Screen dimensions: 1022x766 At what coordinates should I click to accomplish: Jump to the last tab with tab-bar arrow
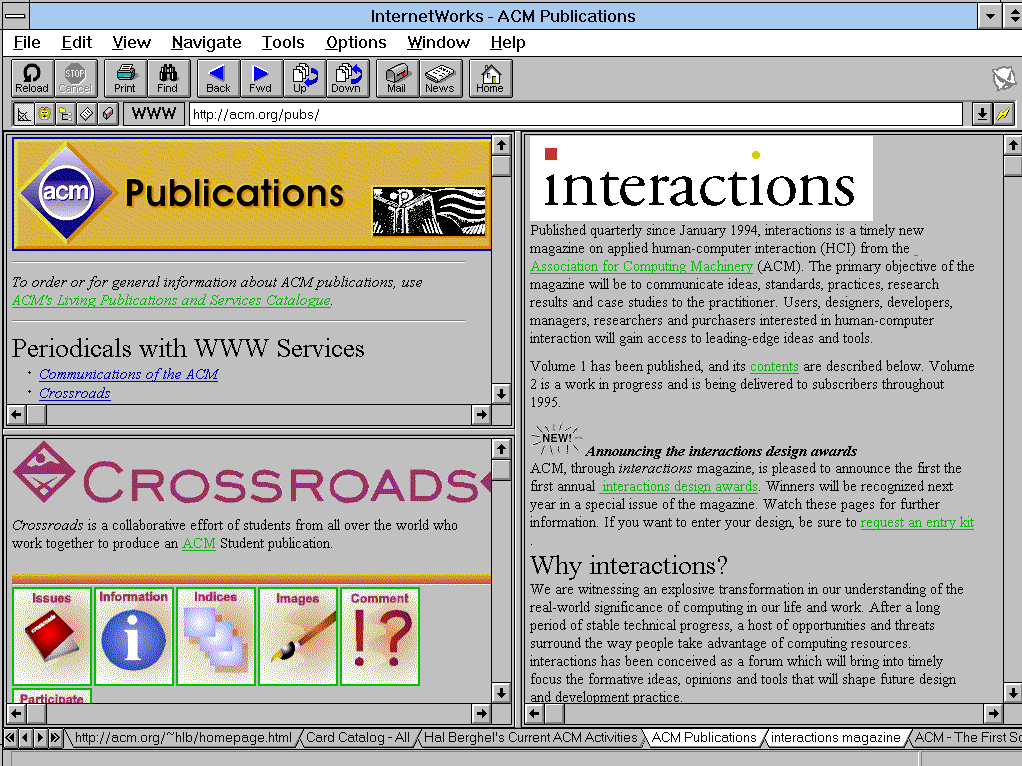(x=55, y=738)
